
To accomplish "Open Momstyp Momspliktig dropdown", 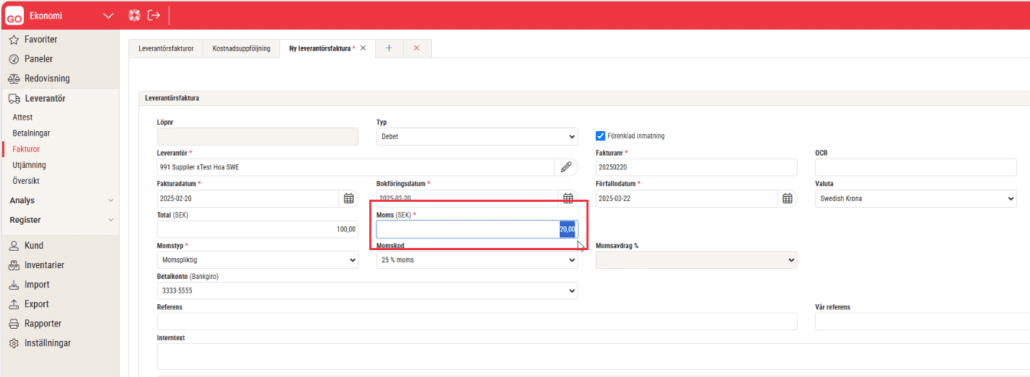I will click(258, 260).
